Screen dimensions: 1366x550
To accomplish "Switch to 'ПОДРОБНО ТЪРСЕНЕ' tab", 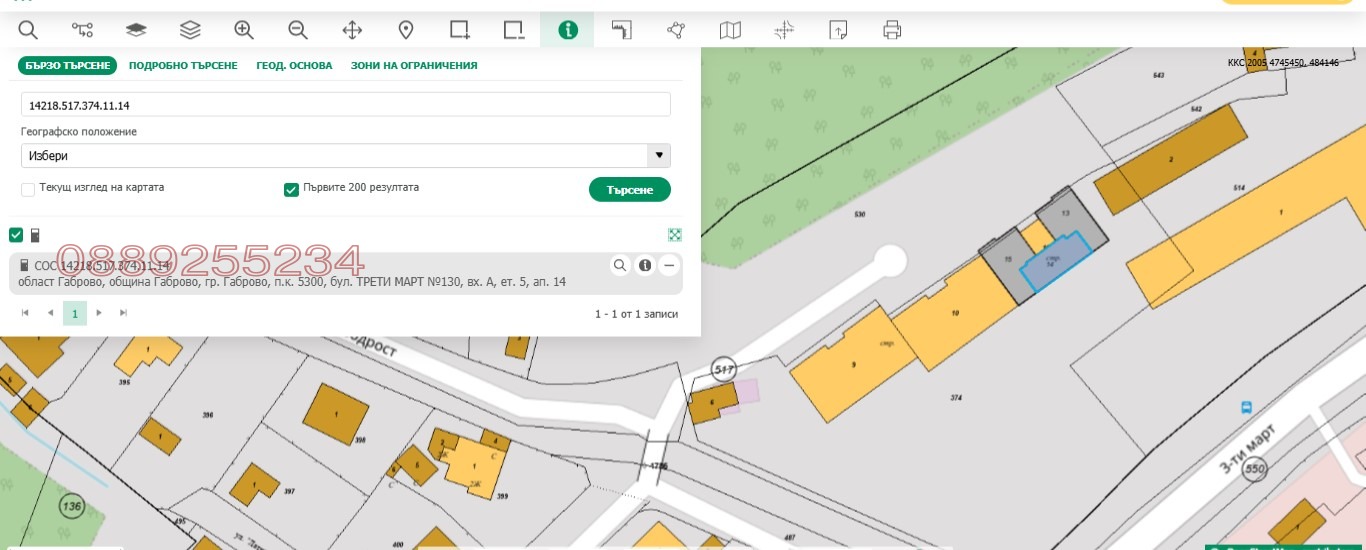I will click(x=183, y=66).
